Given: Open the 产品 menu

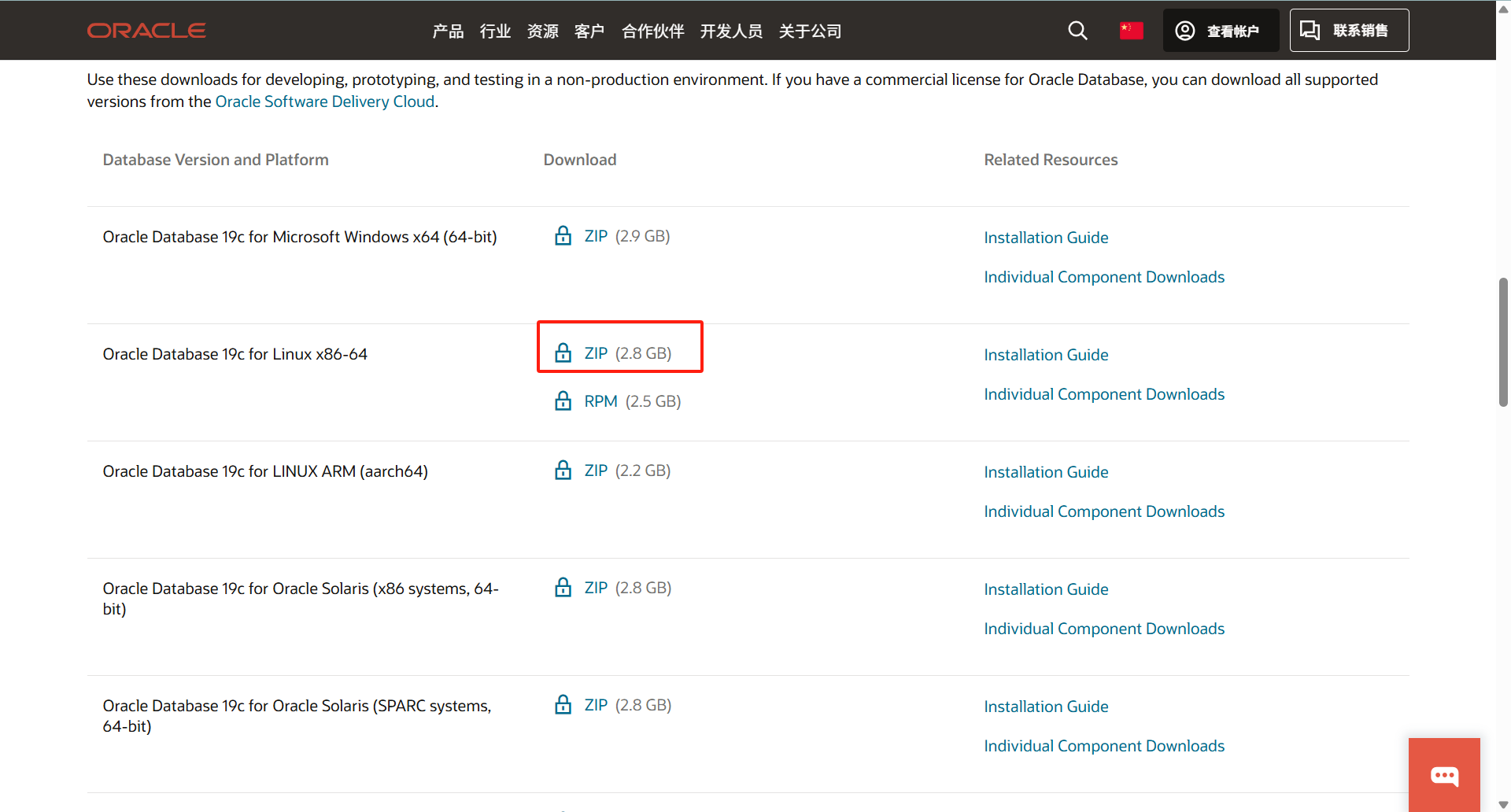Looking at the screenshot, I should (448, 31).
